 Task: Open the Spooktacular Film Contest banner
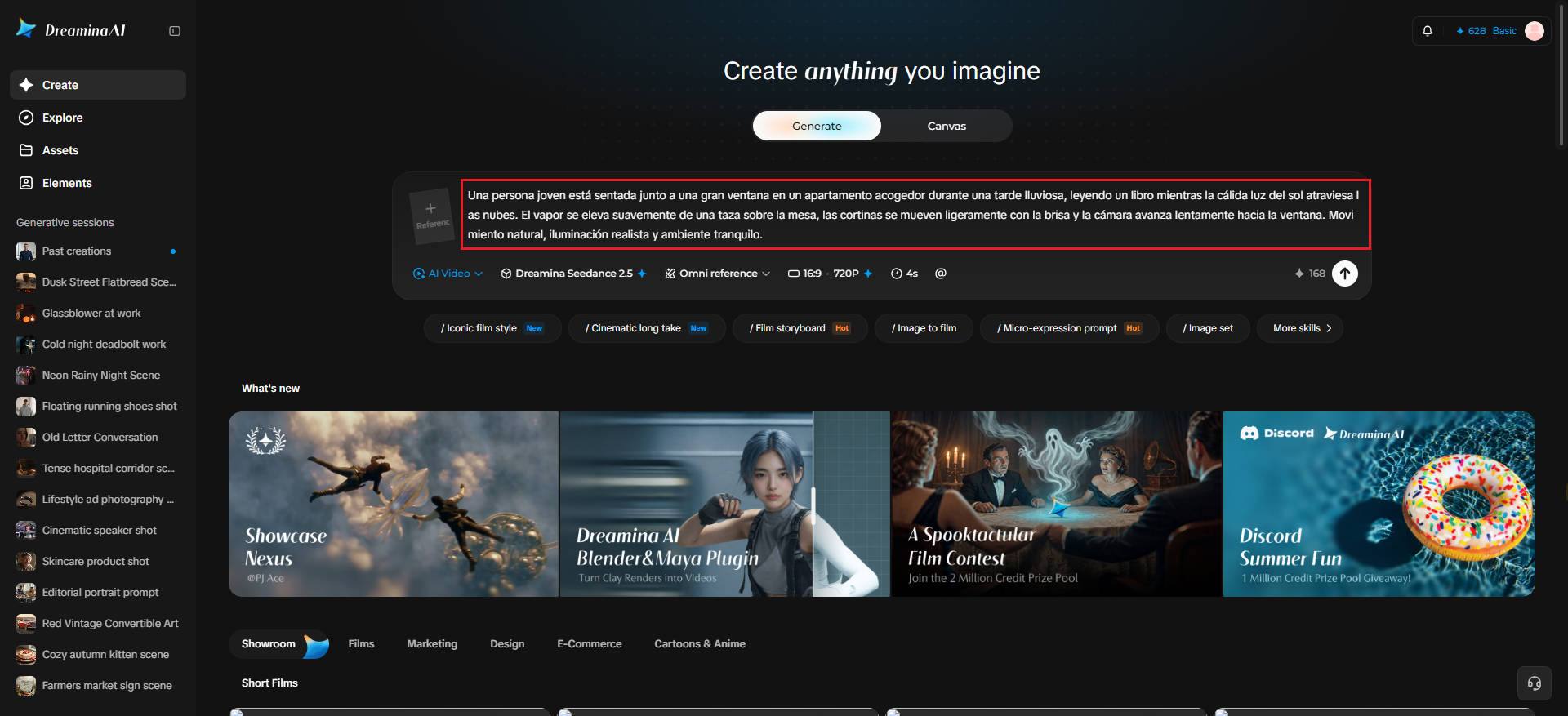coord(1056,504)
